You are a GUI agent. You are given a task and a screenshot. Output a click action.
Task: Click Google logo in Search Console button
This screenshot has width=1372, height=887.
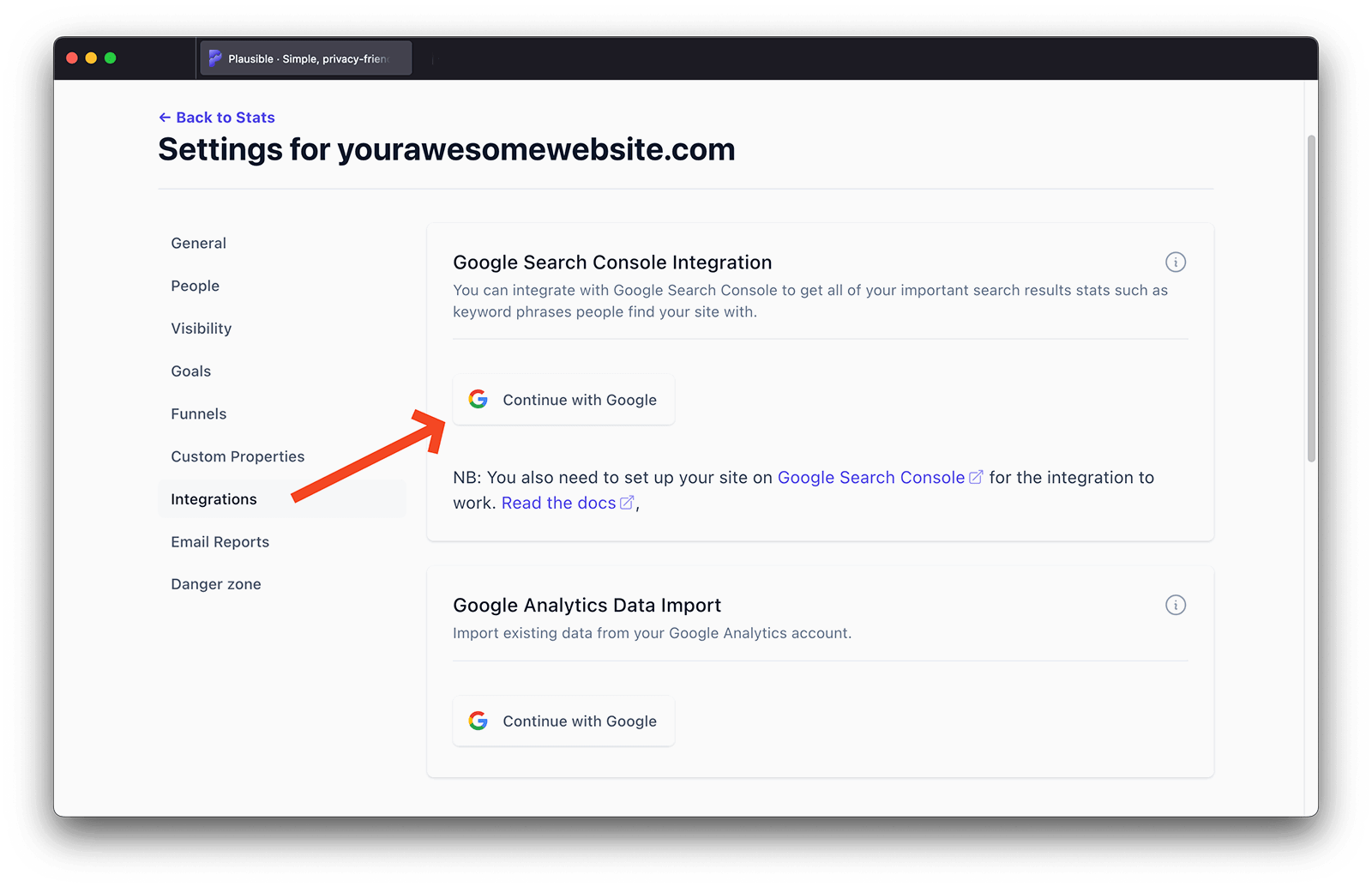pos(478,400)
